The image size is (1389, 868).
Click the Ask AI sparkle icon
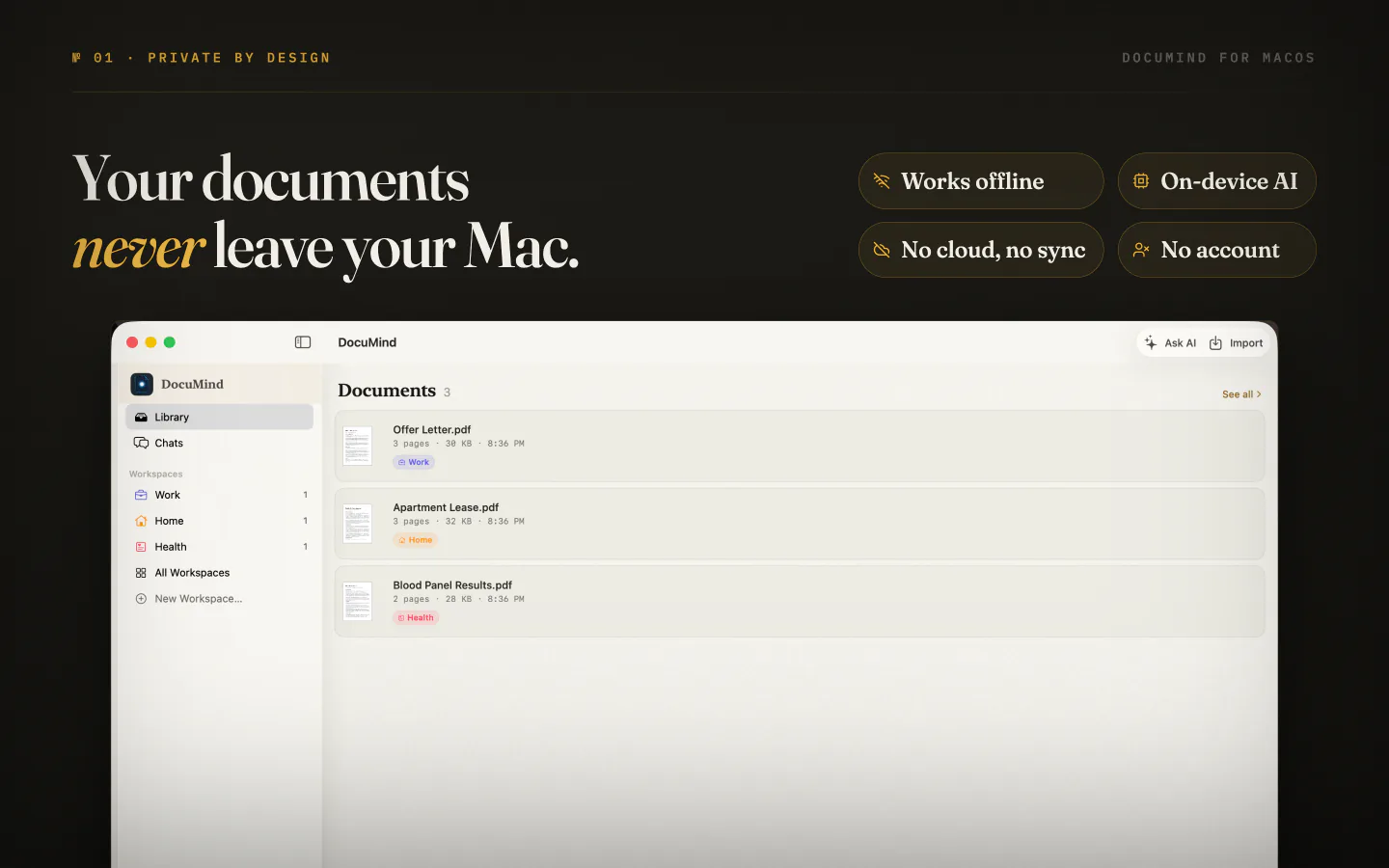point(1151,342)
